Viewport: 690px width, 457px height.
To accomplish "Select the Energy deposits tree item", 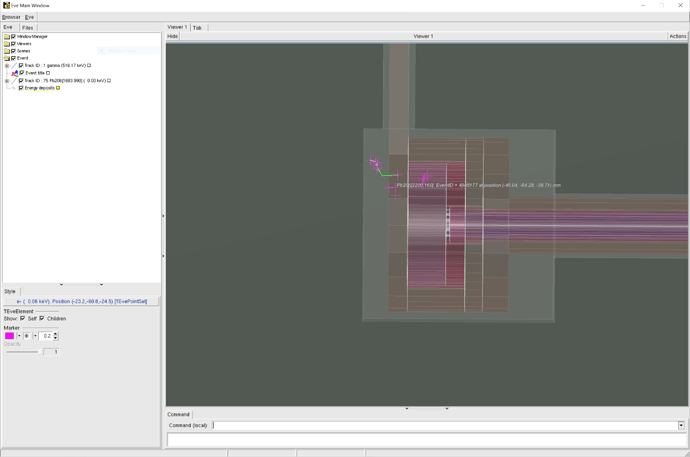I will point(40,88).
